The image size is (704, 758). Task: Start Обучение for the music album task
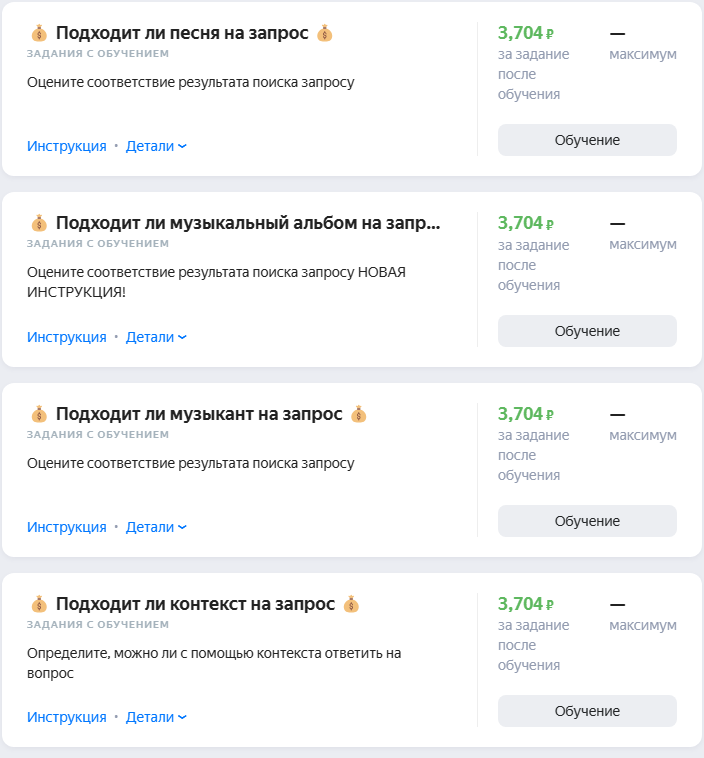click(587, 331)
